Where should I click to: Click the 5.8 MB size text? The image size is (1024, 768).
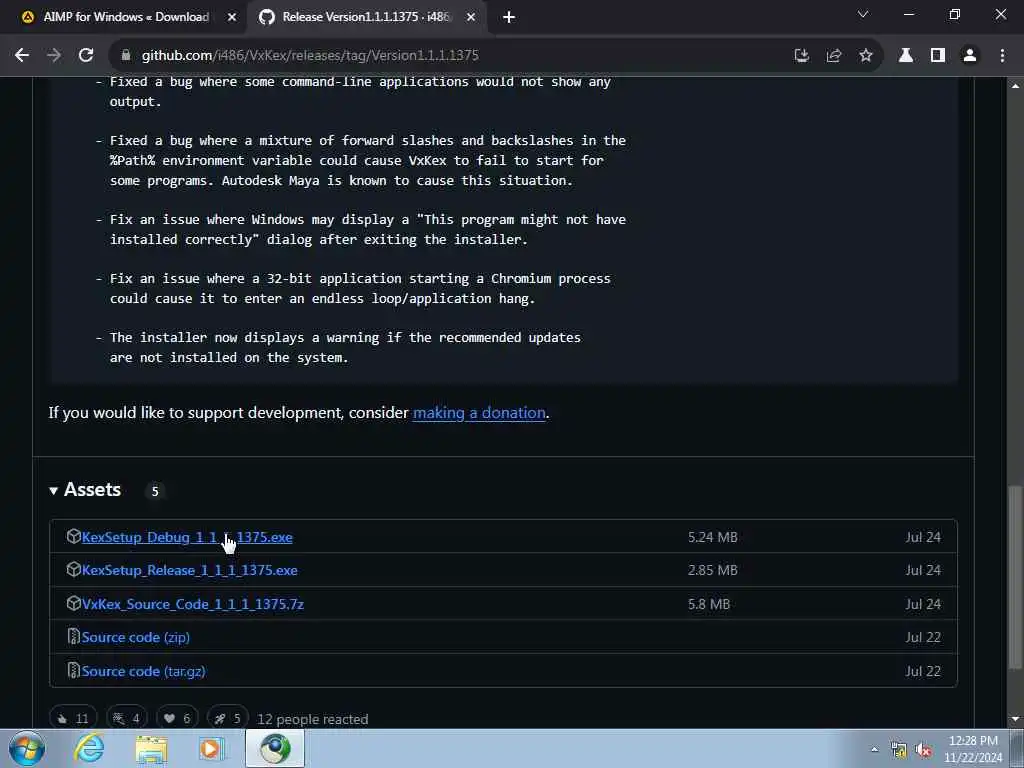pos(709,604)
